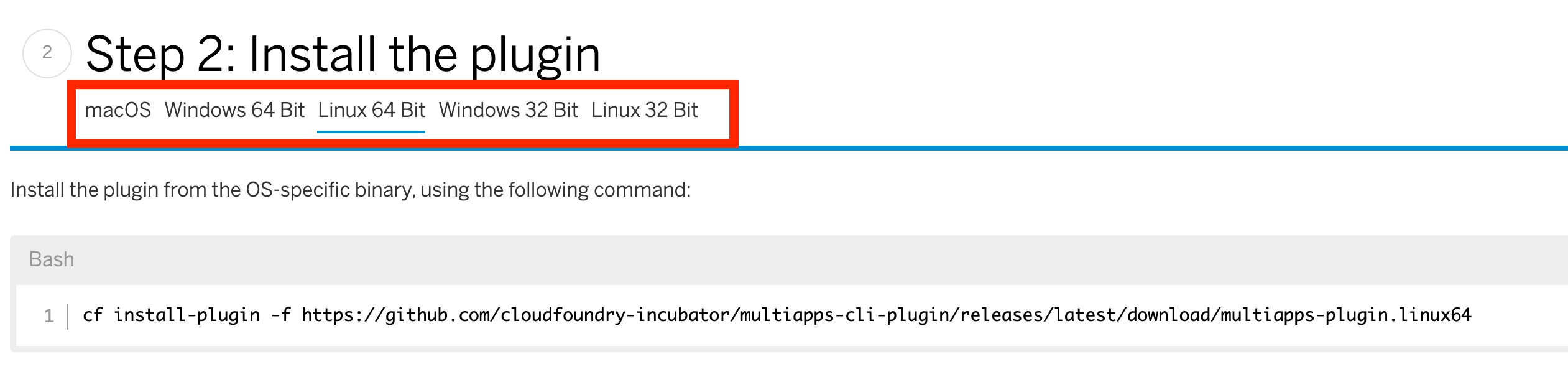Click the OS-specific binary instruction sentence

click(351, 190)
